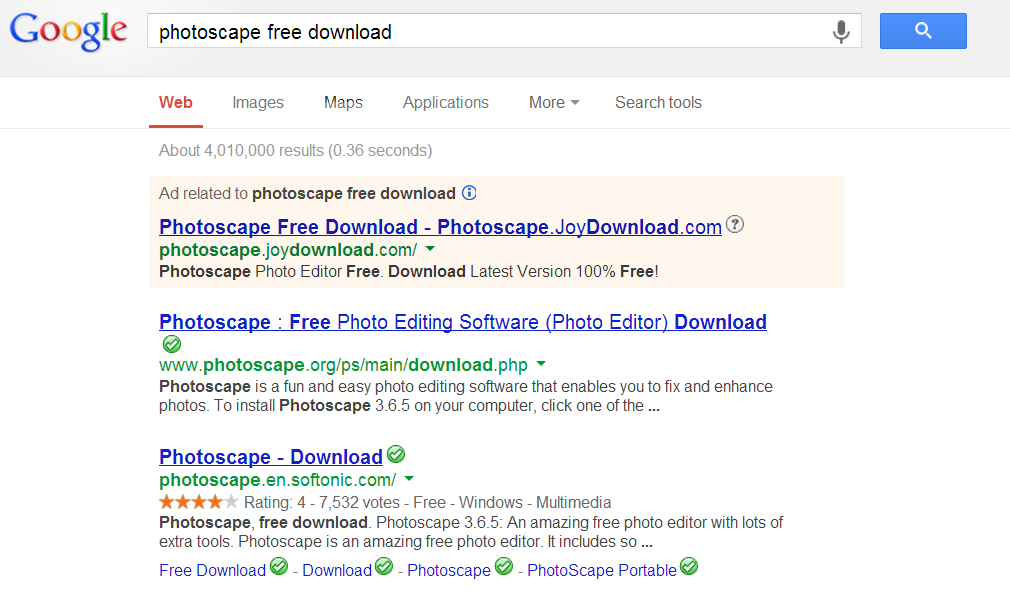Click 'Rating: 4 - 7,532 votes' text
This screenshot has height=601, width=1010.
click(x=322, y=502)
